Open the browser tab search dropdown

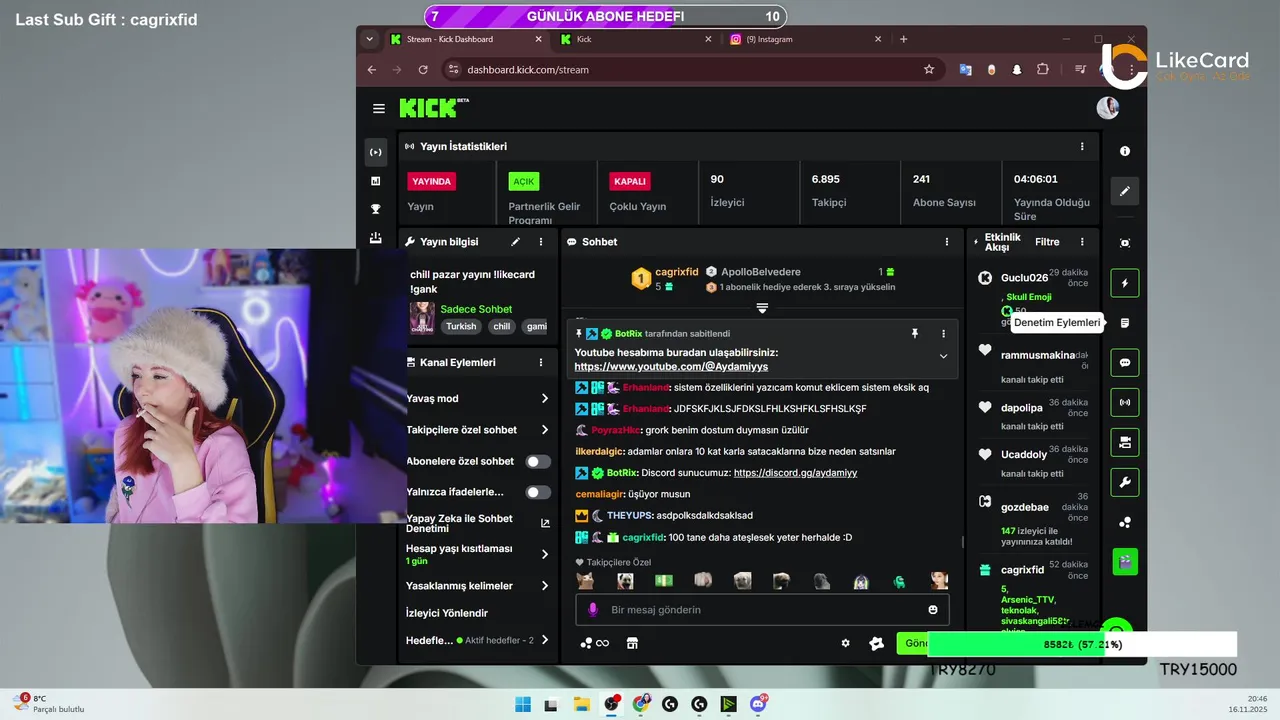pyautogui.click(x=369, y=39)
